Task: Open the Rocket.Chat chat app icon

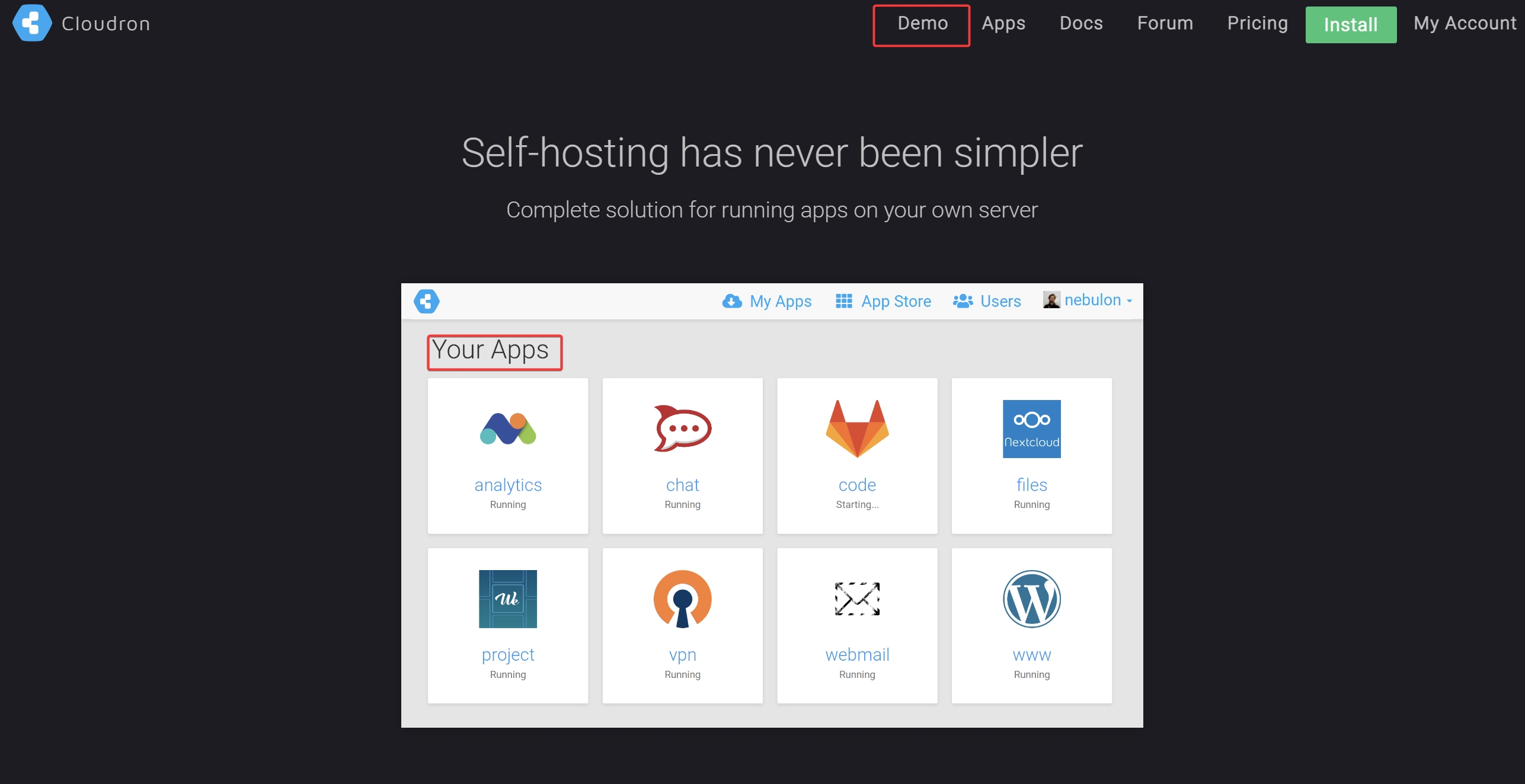Action: pos(682,429)
